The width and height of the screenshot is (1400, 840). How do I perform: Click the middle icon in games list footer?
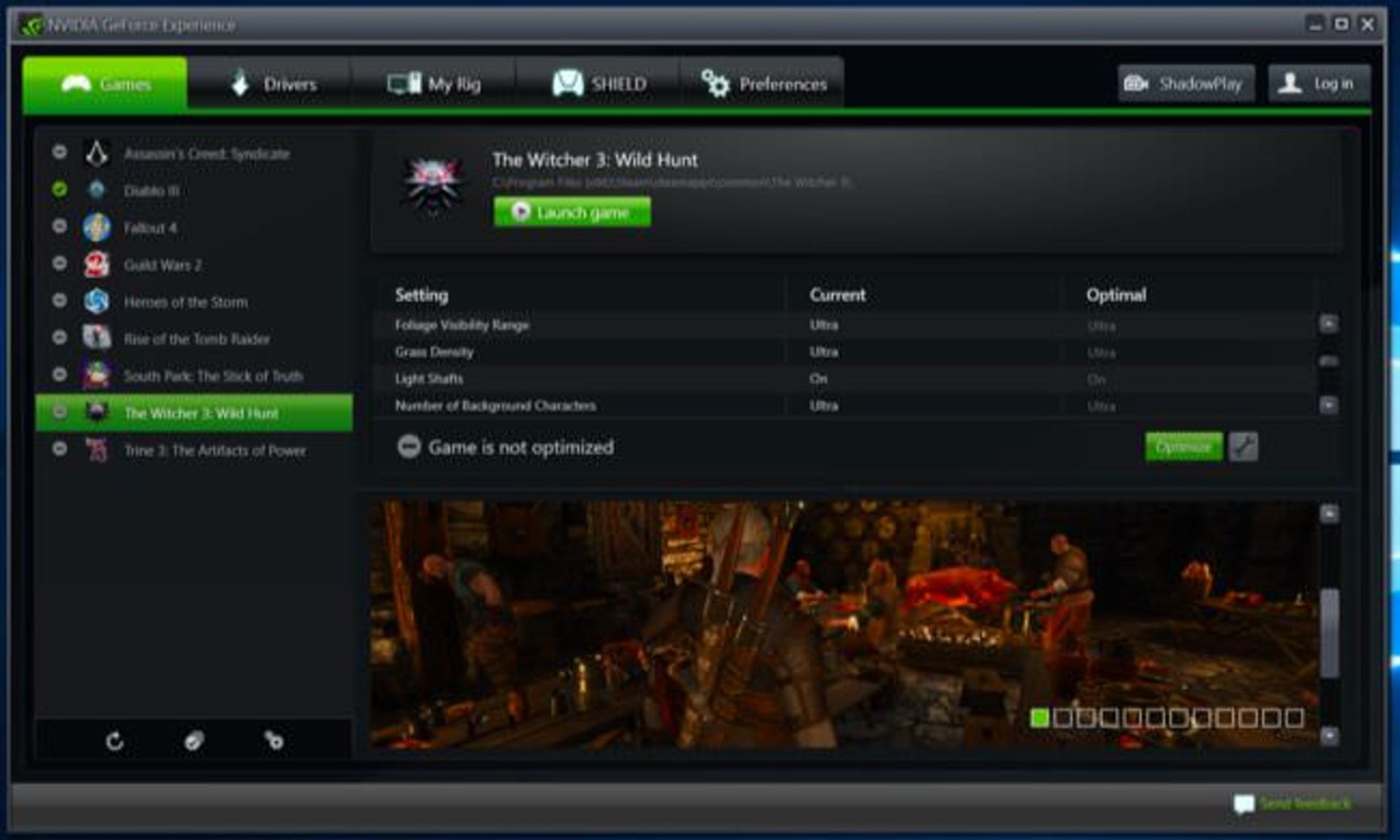194,742
